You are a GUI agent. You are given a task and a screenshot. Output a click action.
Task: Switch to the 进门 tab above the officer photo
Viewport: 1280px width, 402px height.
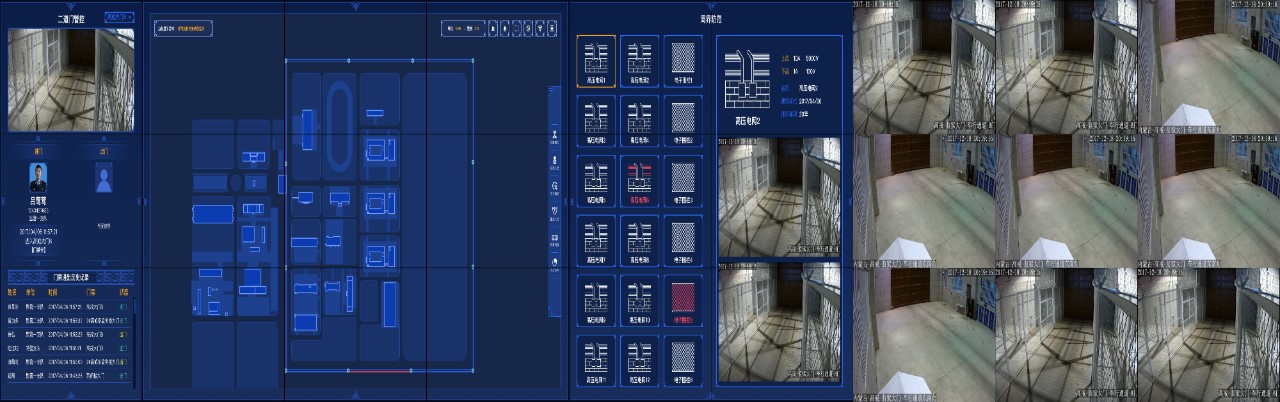(38, 151)
